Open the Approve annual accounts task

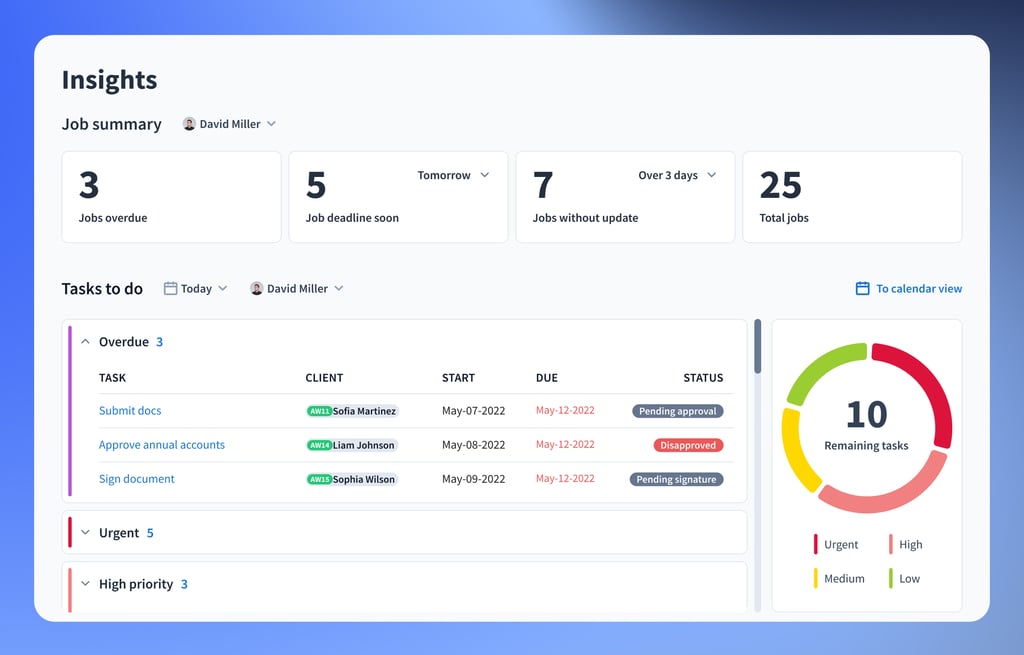click(x=161, y=445)
